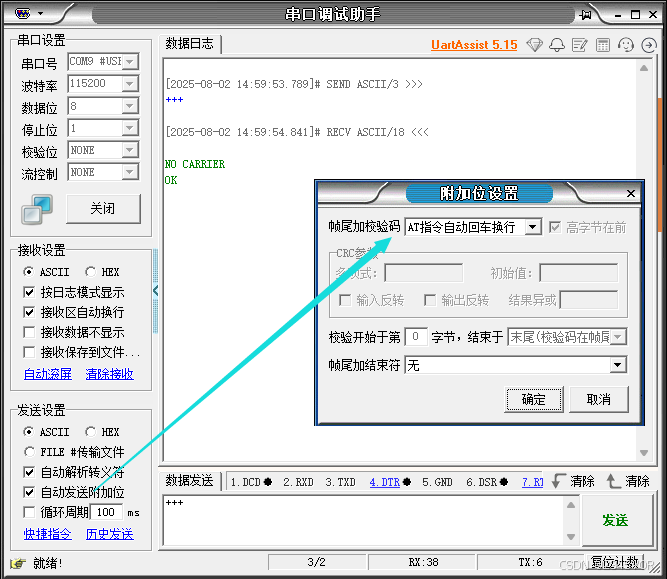This screenshot has width=667, height=579.
Task: Open the 帧尾加结束符 dropdown
Action: (618, 365)
